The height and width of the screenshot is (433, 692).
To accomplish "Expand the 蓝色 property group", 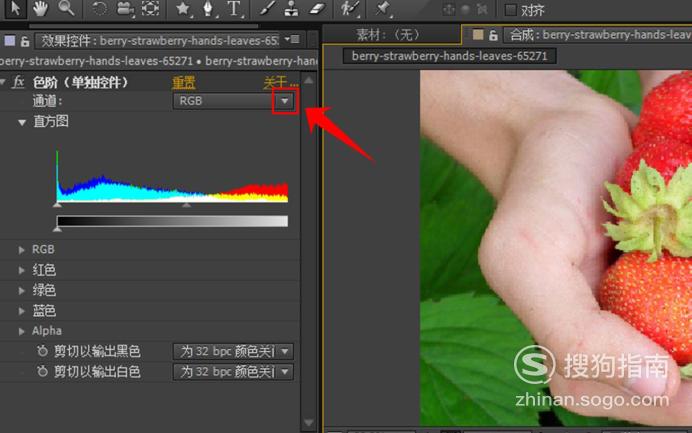I will click(22, 311).
